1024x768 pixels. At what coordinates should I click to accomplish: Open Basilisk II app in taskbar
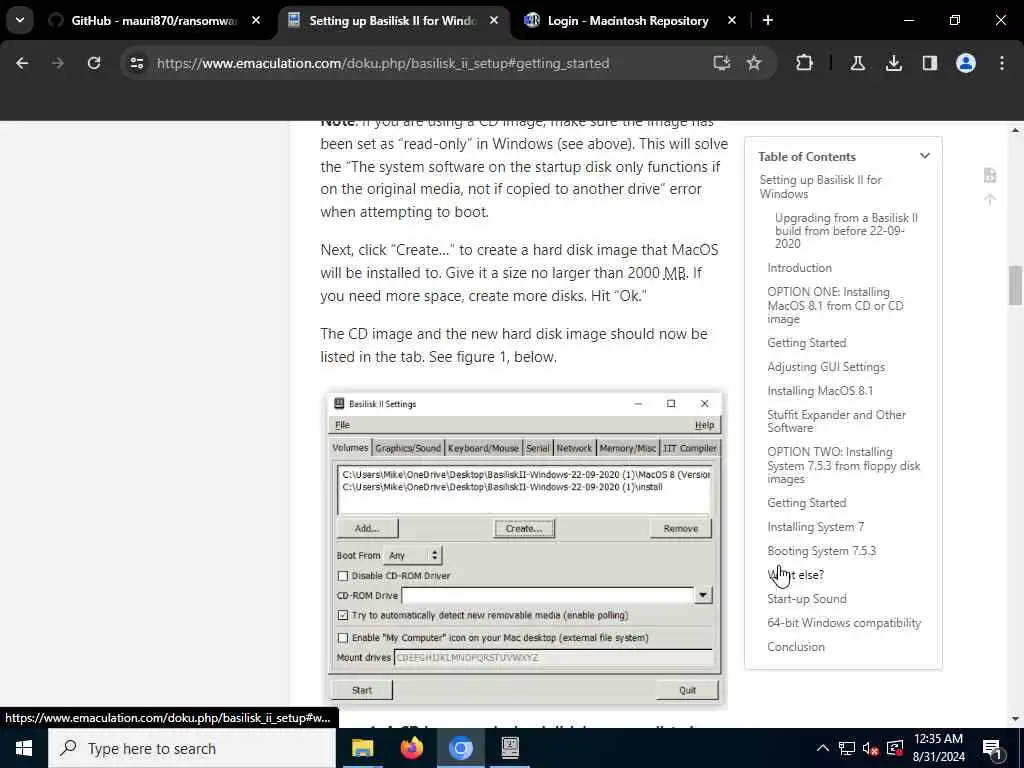pos(510,748)
